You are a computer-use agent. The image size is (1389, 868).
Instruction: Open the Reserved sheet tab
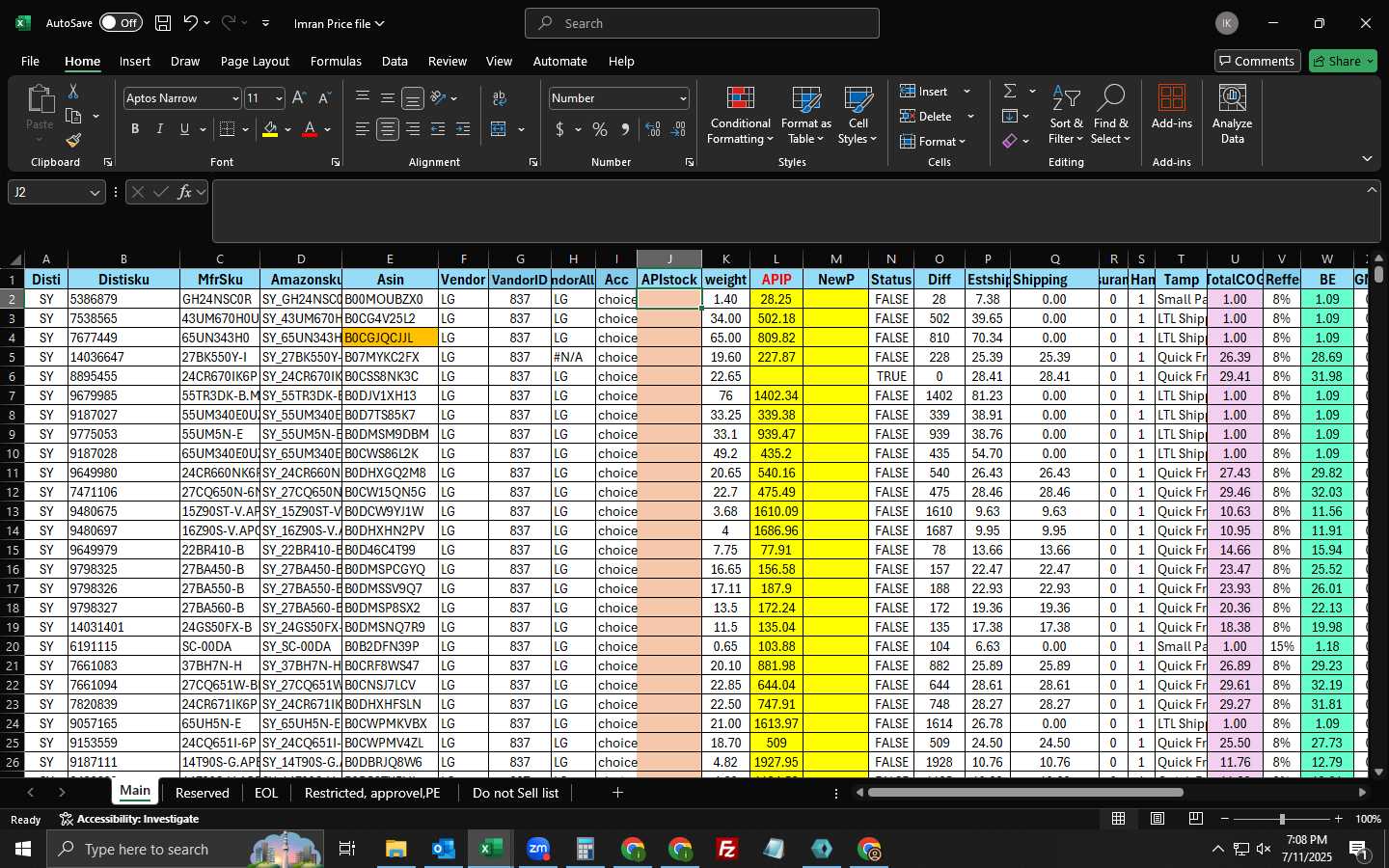[x=203, y=793]
